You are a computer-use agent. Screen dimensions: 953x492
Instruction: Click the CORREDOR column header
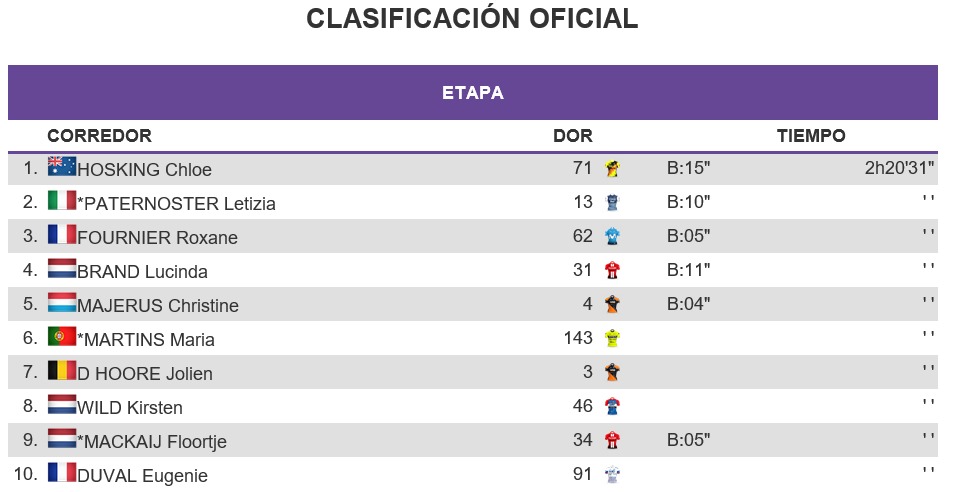pos(100,135)
